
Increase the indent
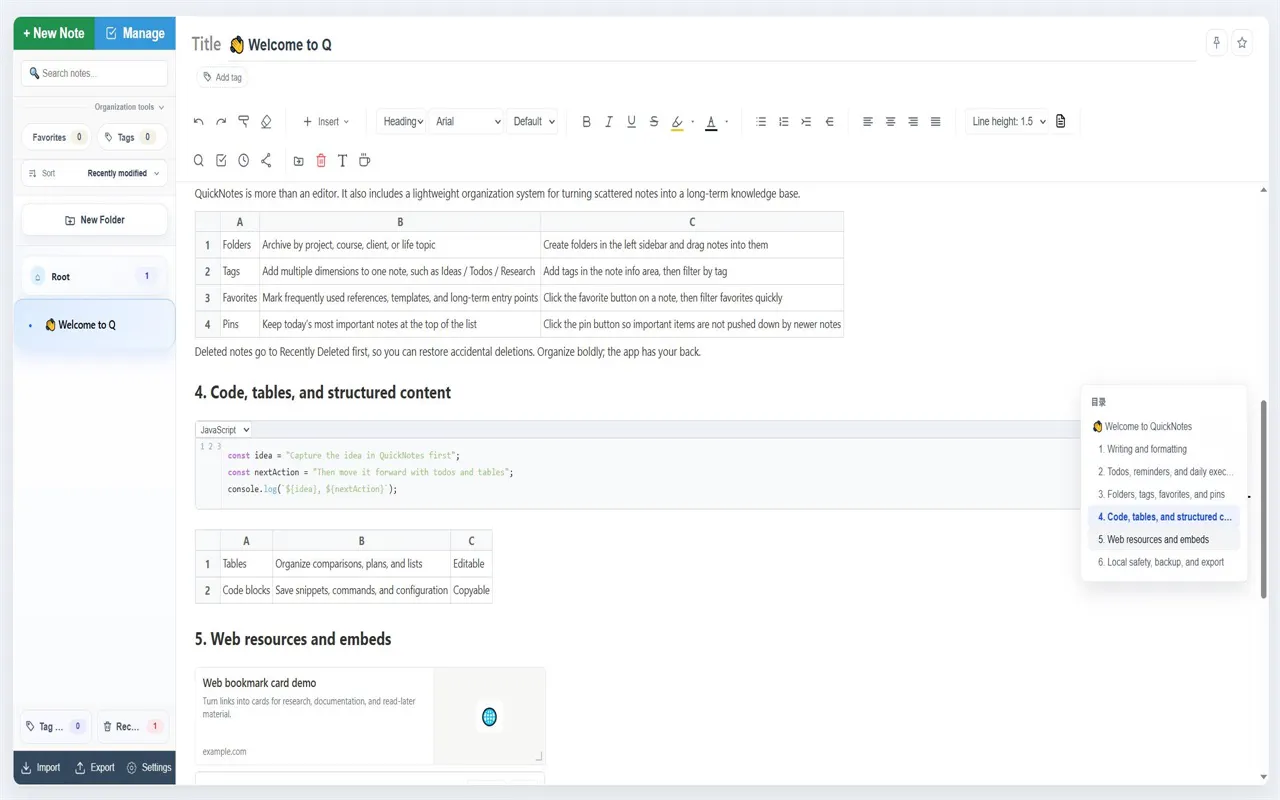806,122
